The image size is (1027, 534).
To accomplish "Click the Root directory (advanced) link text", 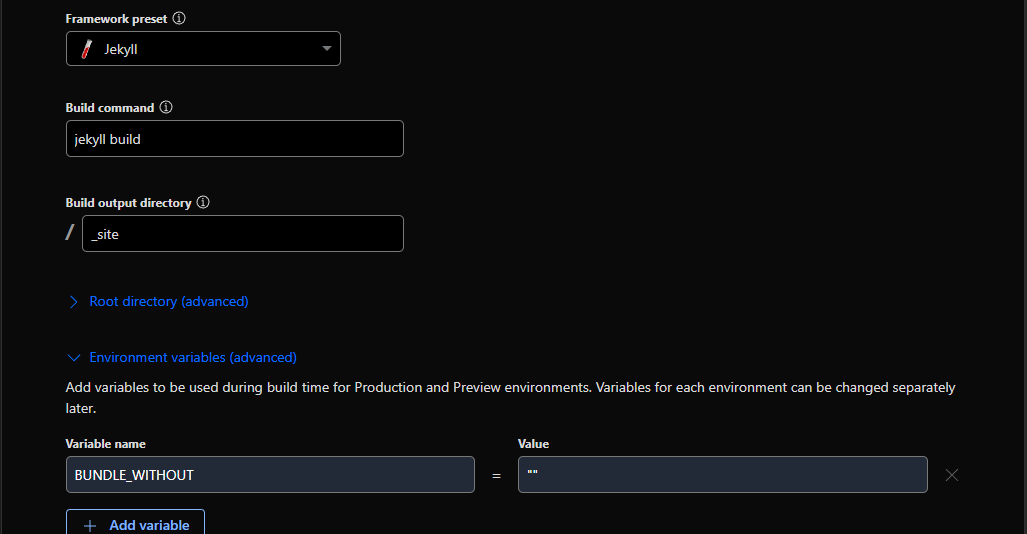I will click(x=169, y=301).
